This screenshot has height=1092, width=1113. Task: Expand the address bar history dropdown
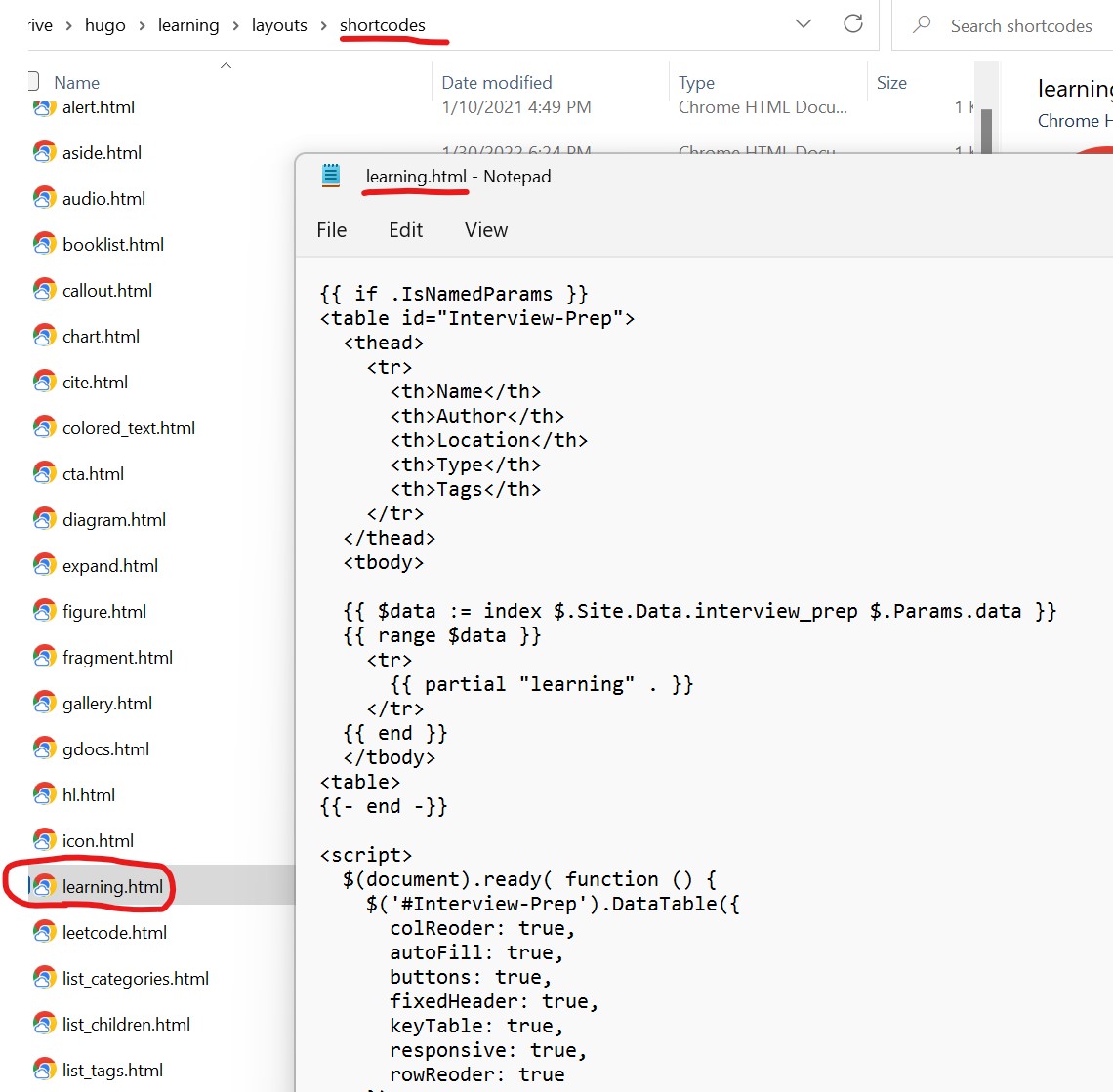[804, 24]
